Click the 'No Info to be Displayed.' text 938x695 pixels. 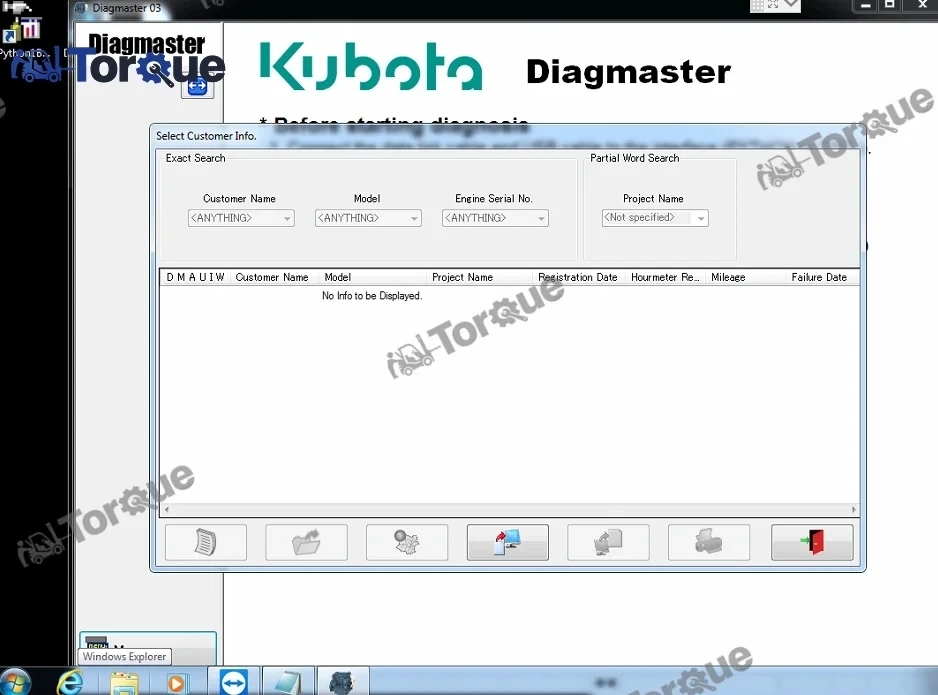372,295
